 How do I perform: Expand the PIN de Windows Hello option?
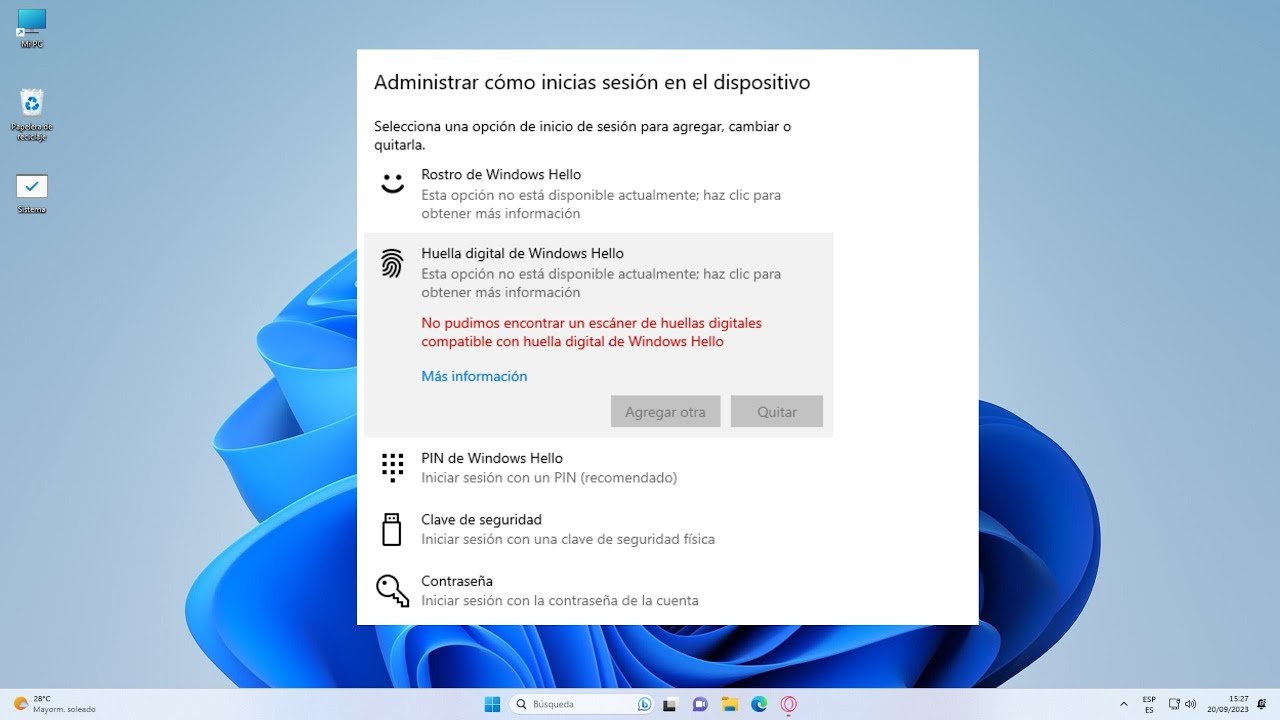tap(598, 467)
